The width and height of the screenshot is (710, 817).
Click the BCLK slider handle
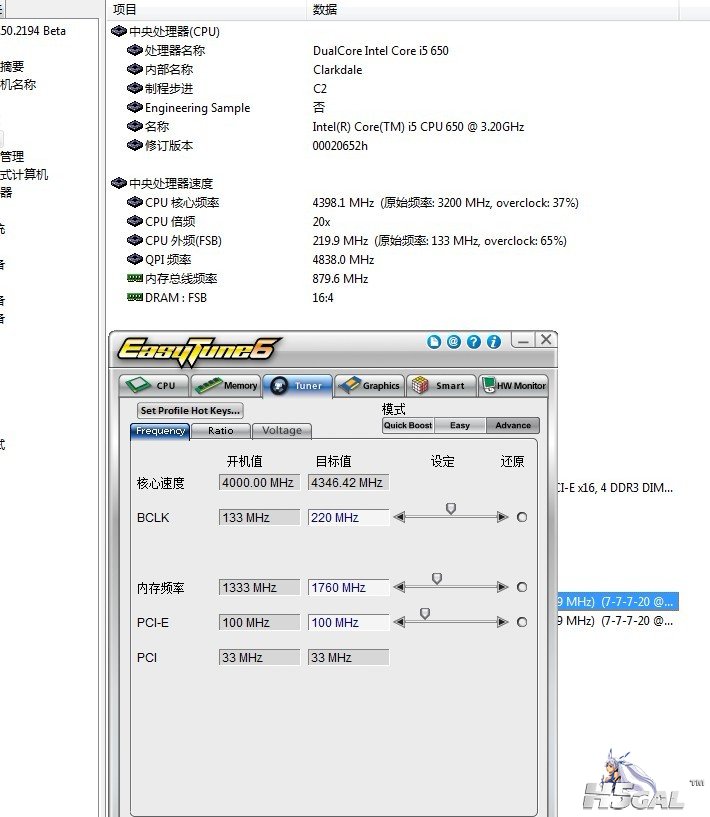coord(451,509)
